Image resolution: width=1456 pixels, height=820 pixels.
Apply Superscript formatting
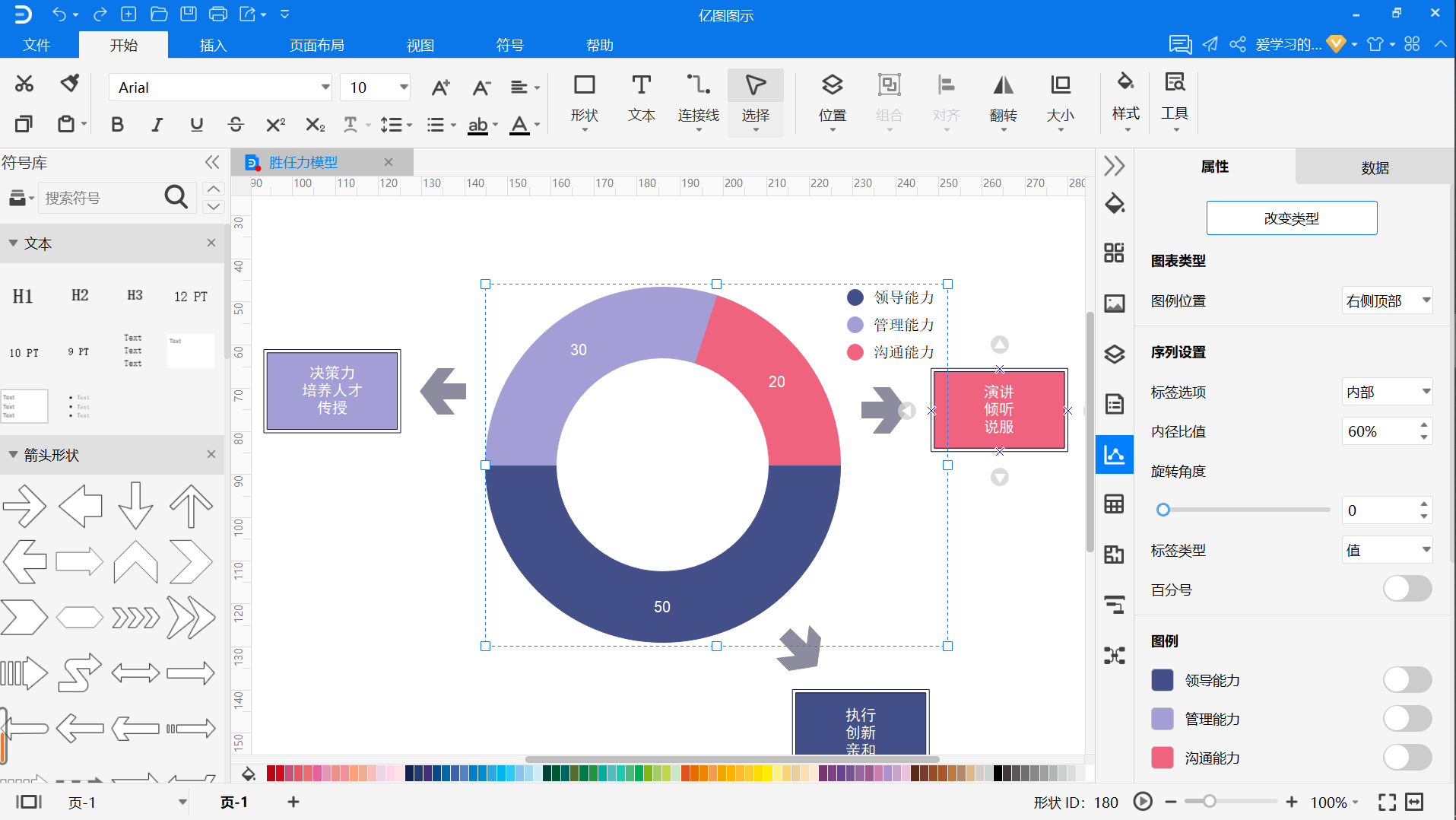click(x=275, y=124)
